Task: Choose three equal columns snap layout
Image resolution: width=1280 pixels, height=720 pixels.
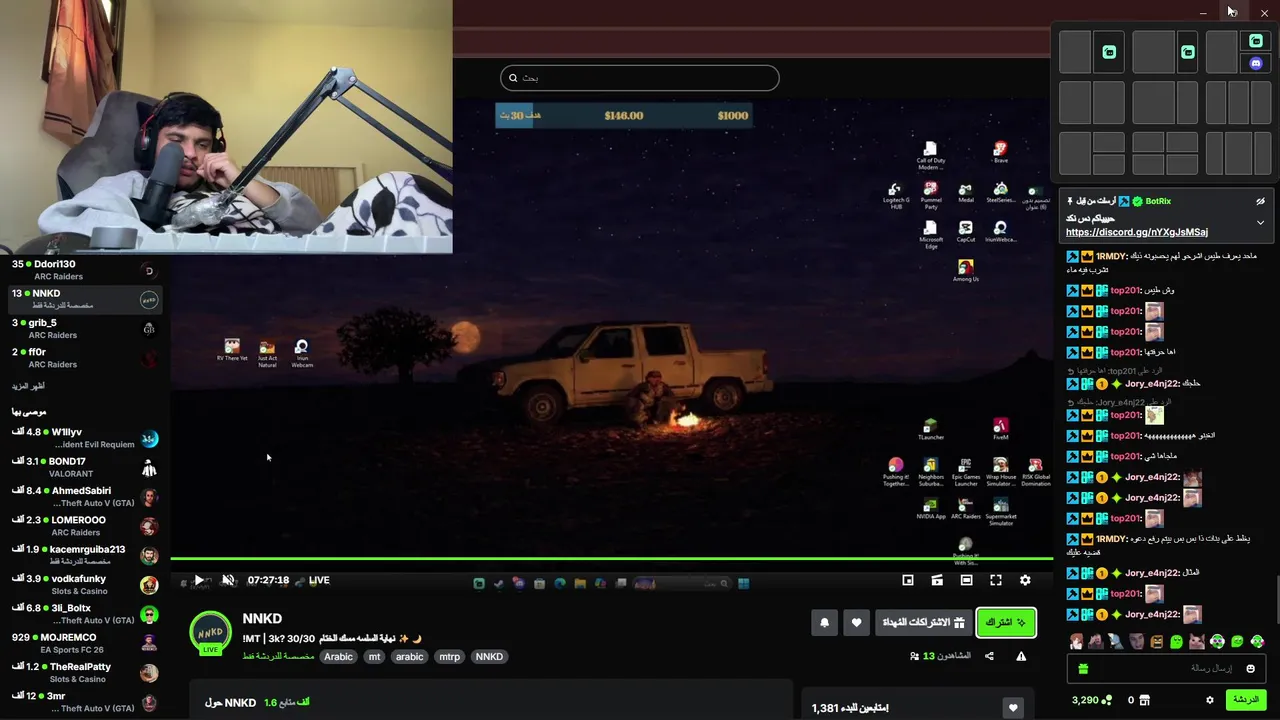Action: 1239,102
